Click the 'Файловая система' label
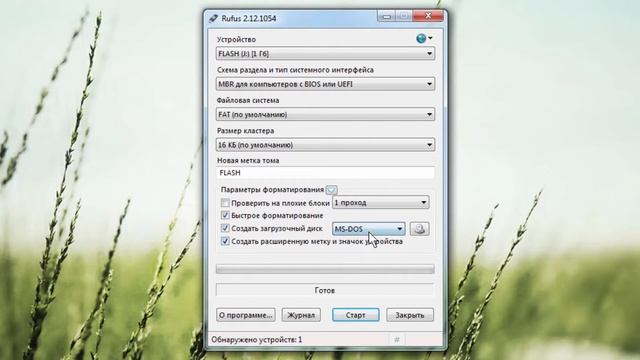The image size is (640, 360). [248, 100]
